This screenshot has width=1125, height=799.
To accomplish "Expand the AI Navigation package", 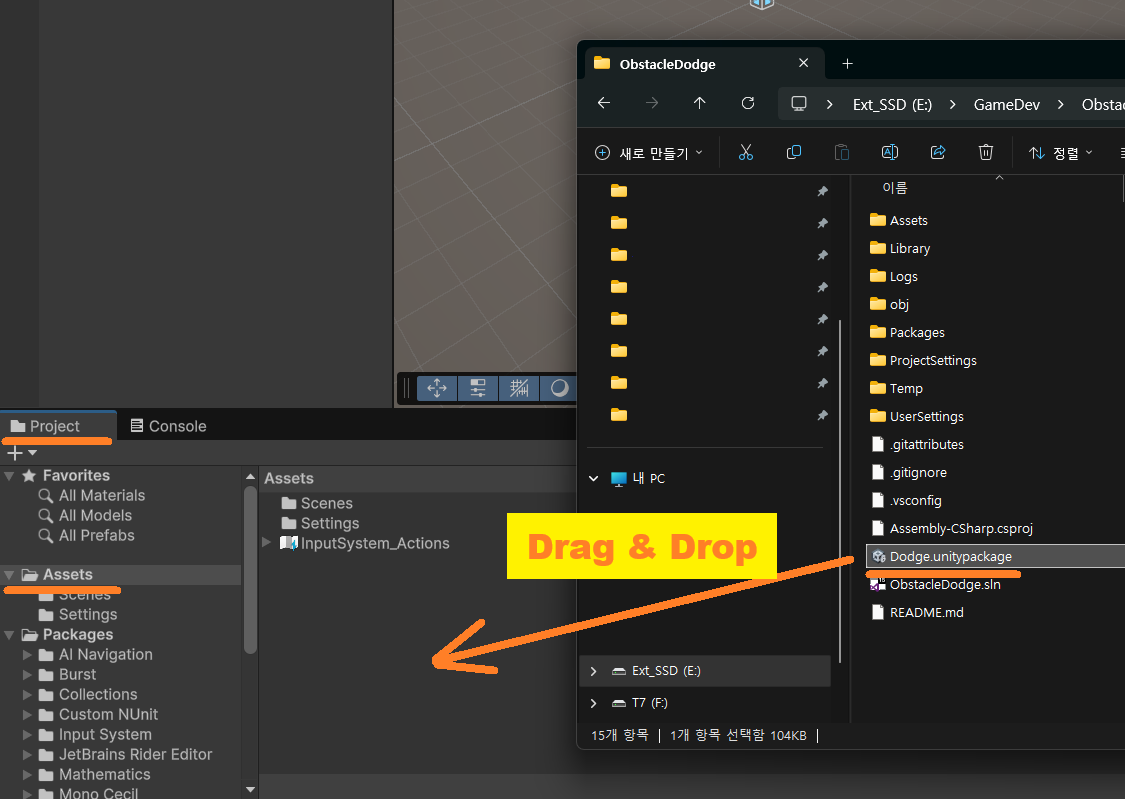I will (x=27, y=655).
